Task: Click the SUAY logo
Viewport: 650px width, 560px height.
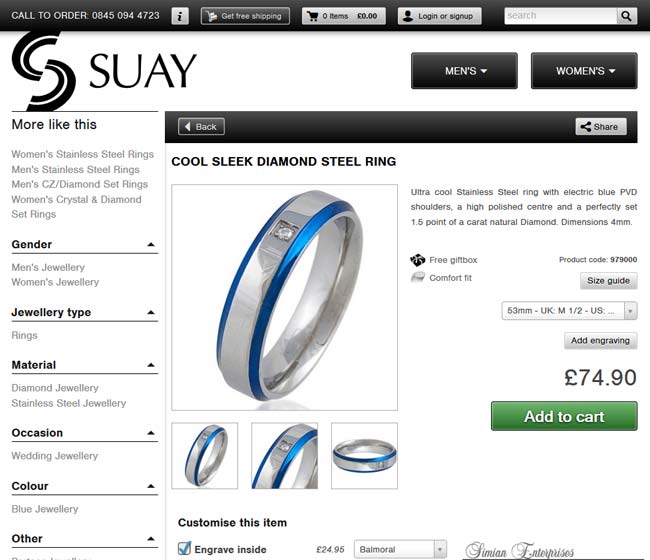Action: [x=104, y=70]
